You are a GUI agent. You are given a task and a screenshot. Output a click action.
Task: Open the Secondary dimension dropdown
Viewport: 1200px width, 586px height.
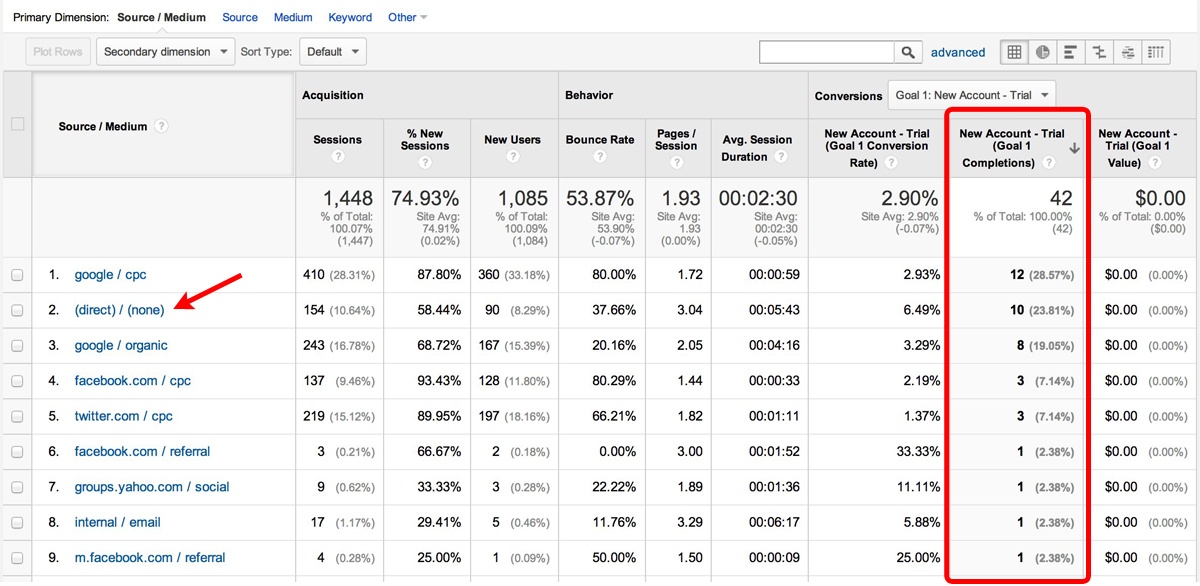point(165,52)
